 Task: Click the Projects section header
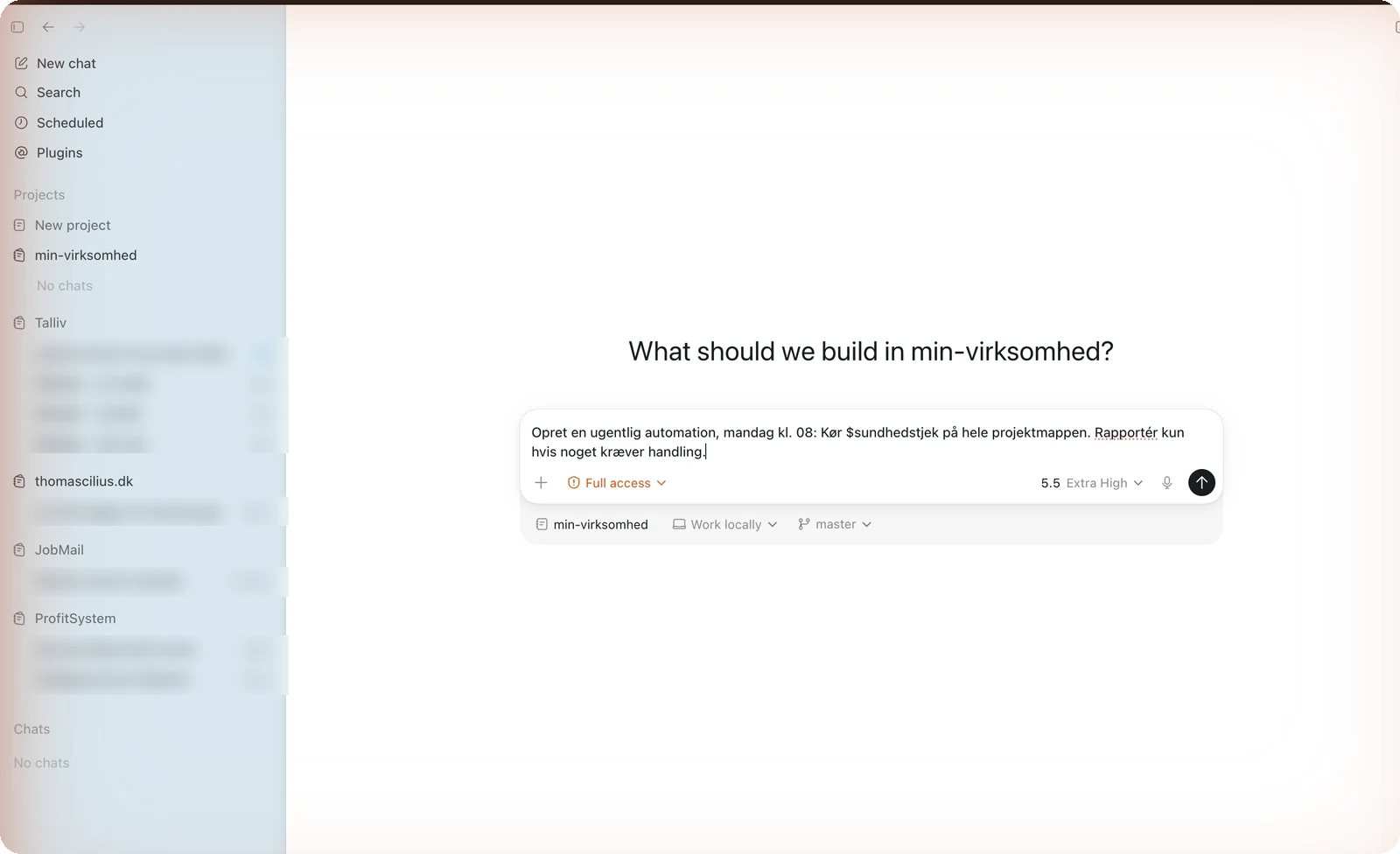coord(39,195)
